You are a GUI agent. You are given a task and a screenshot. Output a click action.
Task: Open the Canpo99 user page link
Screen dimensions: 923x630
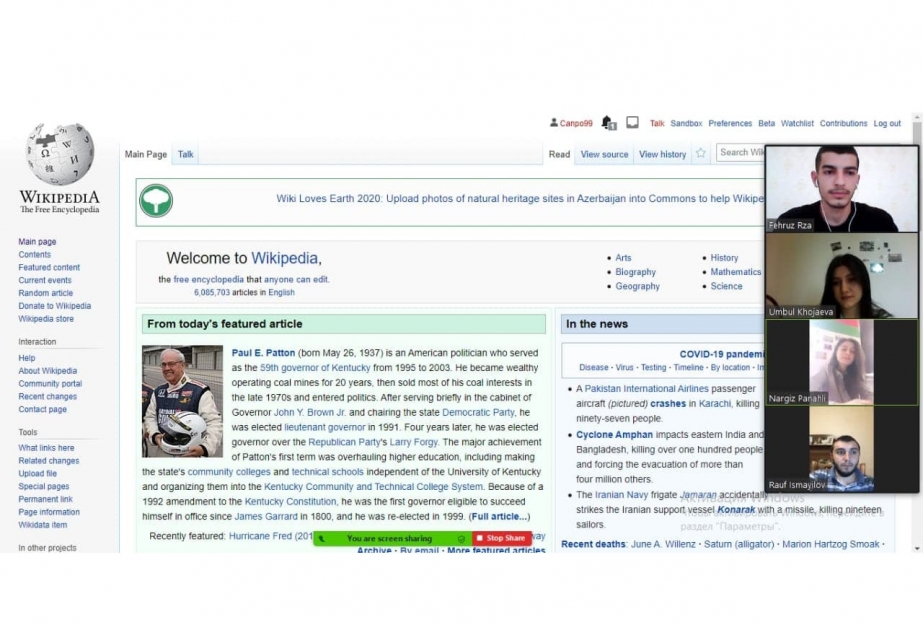click(576, 123)
